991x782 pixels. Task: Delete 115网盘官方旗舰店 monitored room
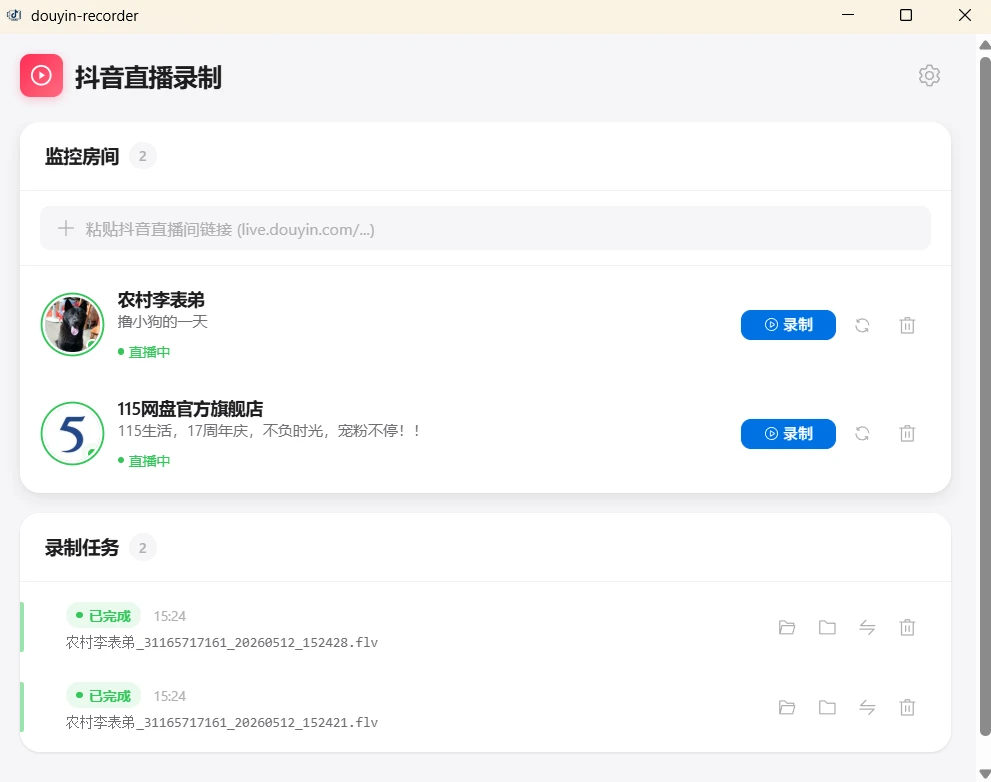pyautogui.click(x=907, y=434)
